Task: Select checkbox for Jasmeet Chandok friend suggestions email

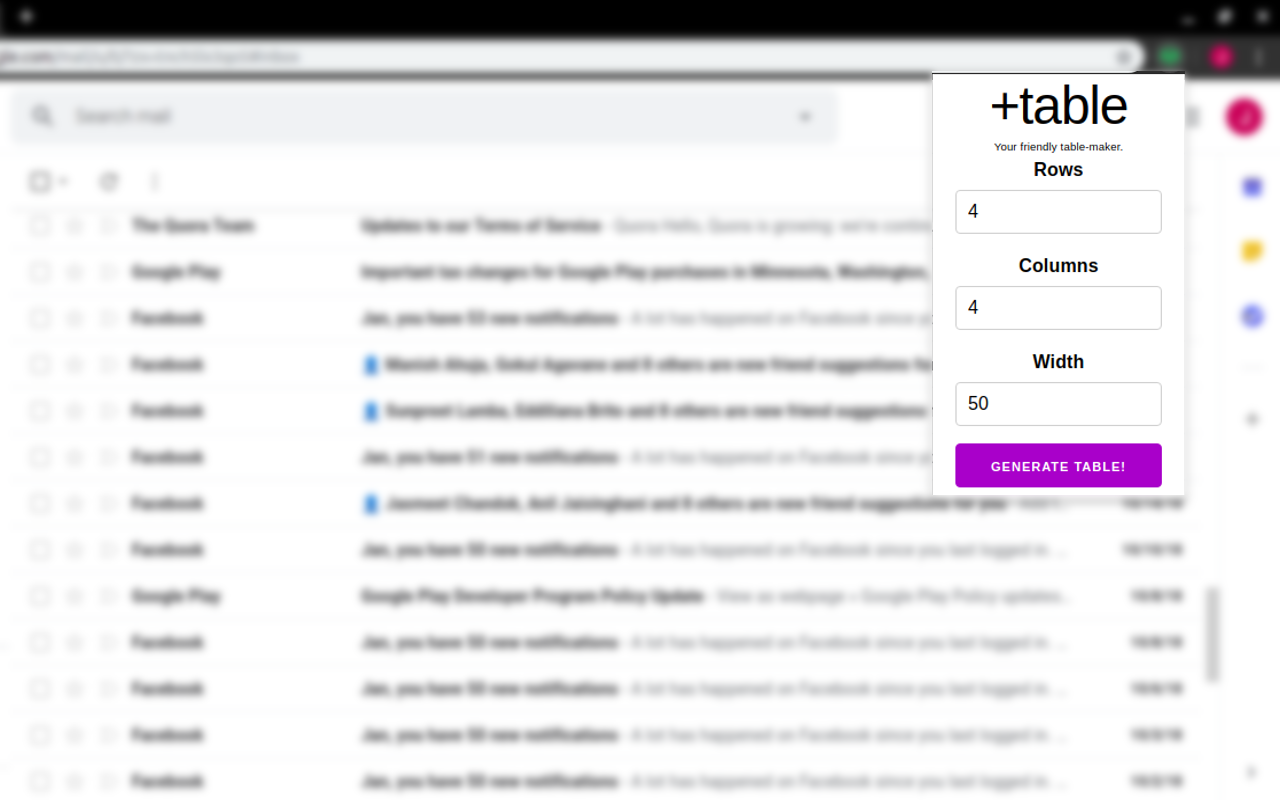Action: pyautogui.click(x=39, y=503)
